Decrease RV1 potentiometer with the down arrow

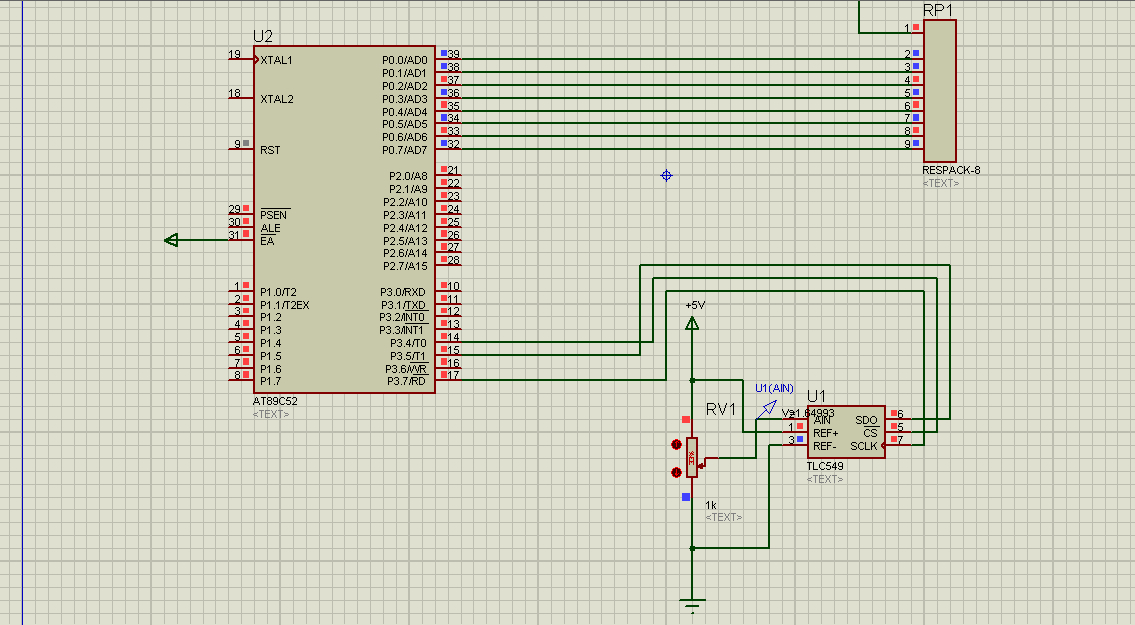tap(676, 472)
